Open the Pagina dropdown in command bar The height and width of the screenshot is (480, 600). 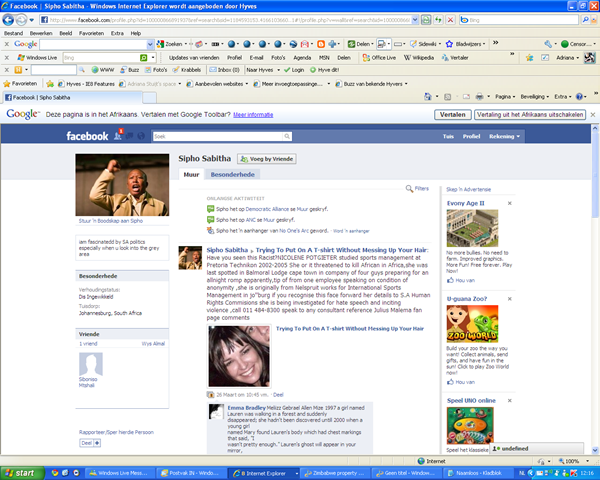(505, 97)
